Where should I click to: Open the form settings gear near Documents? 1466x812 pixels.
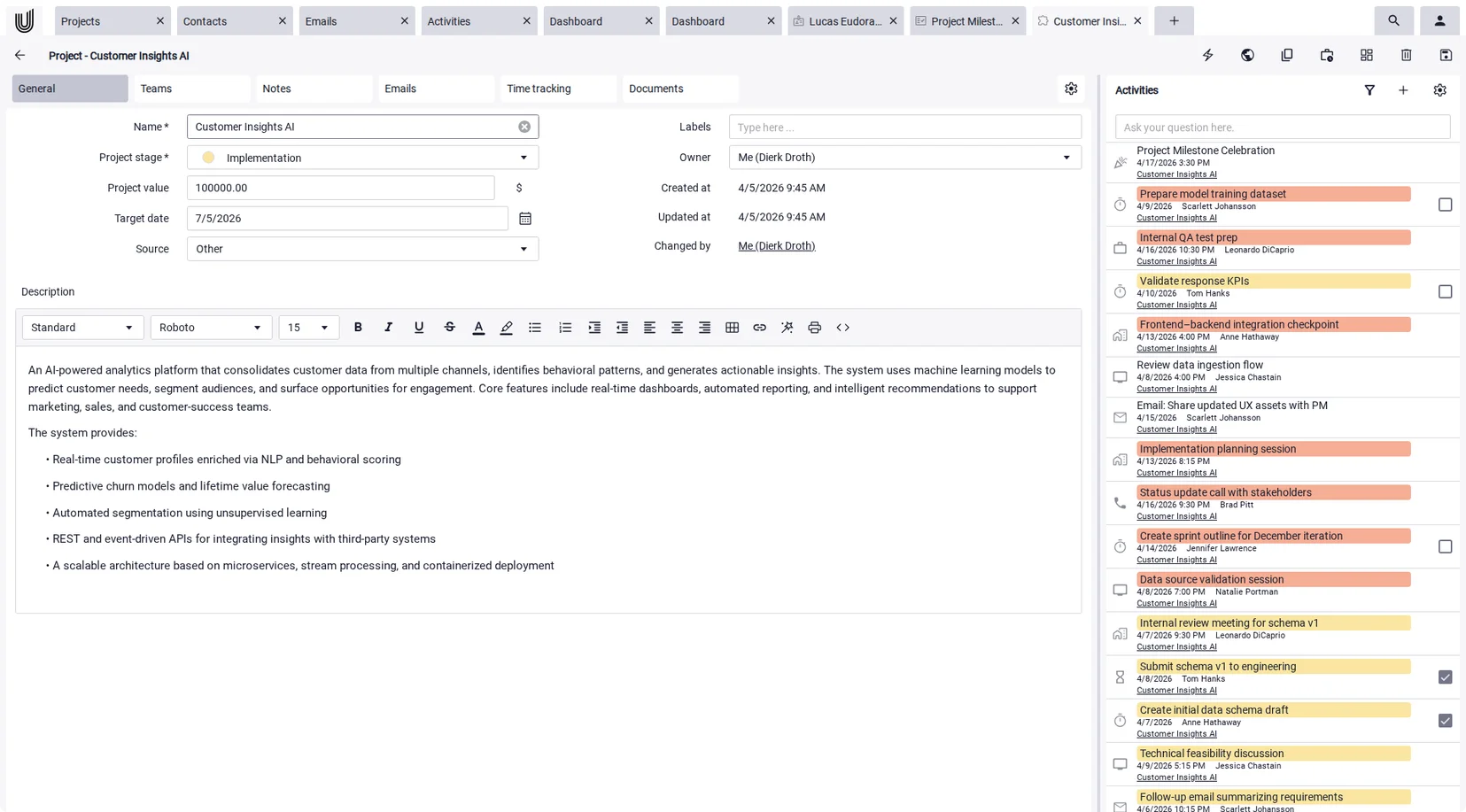pyautogui.click(x=1071, y=89)
